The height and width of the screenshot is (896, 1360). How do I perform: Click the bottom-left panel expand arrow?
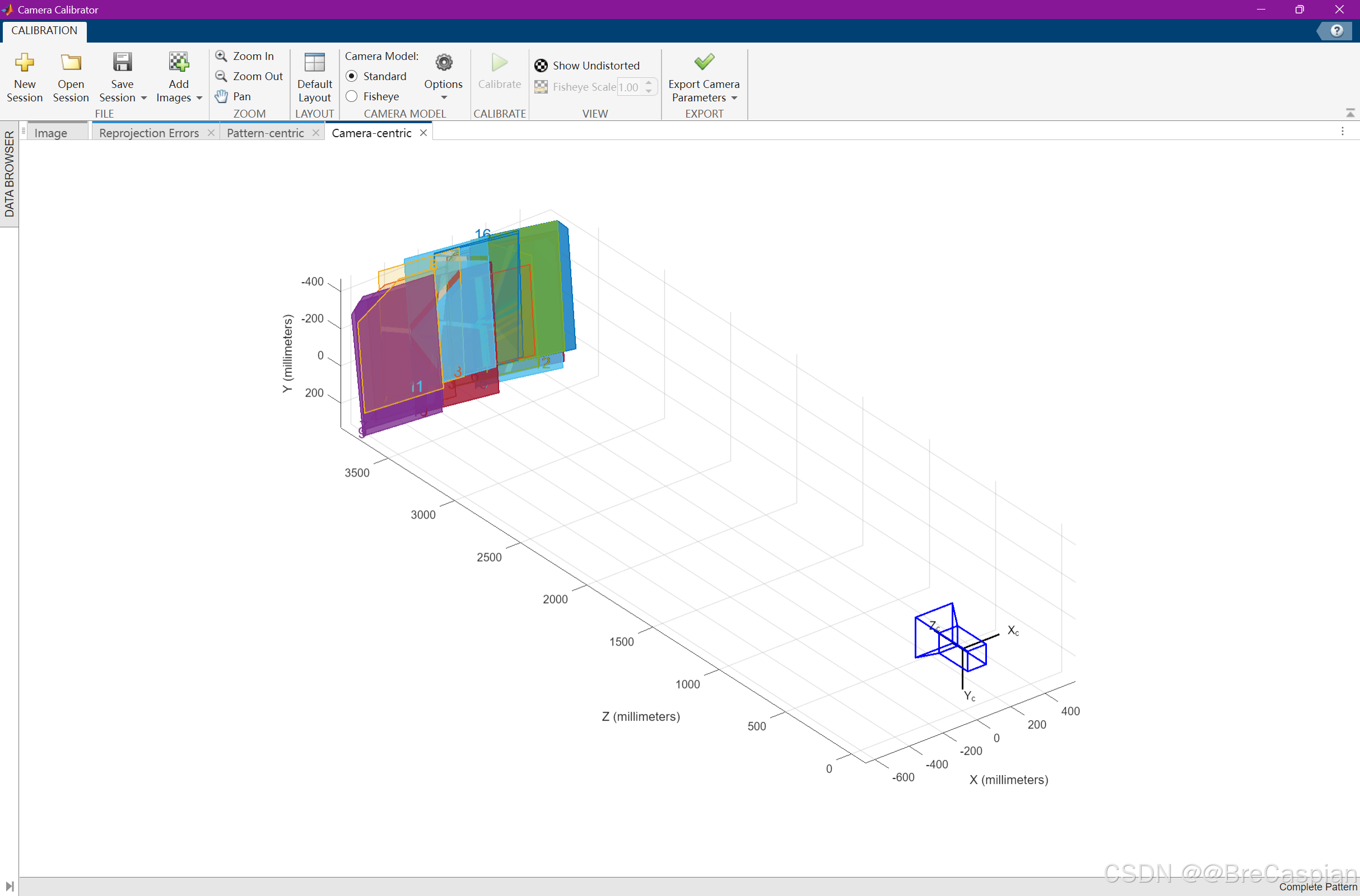tap(10, 886)
